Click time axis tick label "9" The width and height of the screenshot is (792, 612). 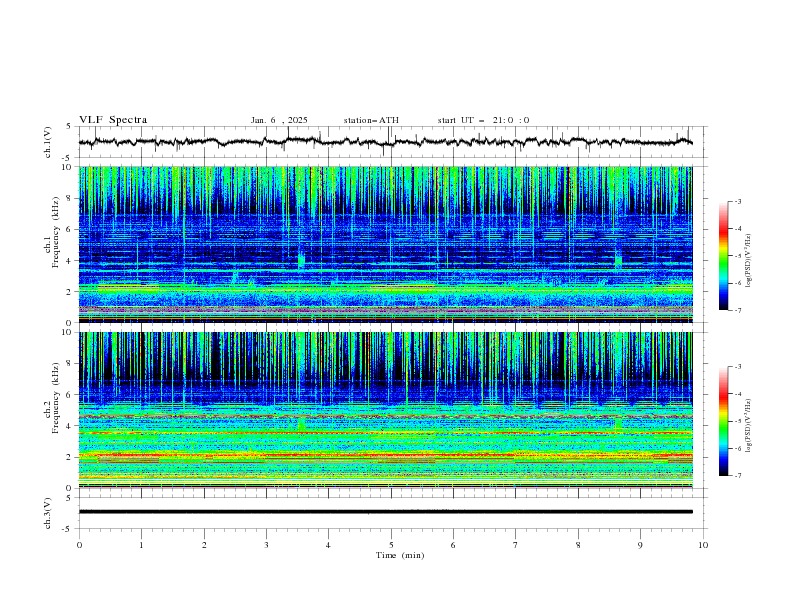point(640,545)
